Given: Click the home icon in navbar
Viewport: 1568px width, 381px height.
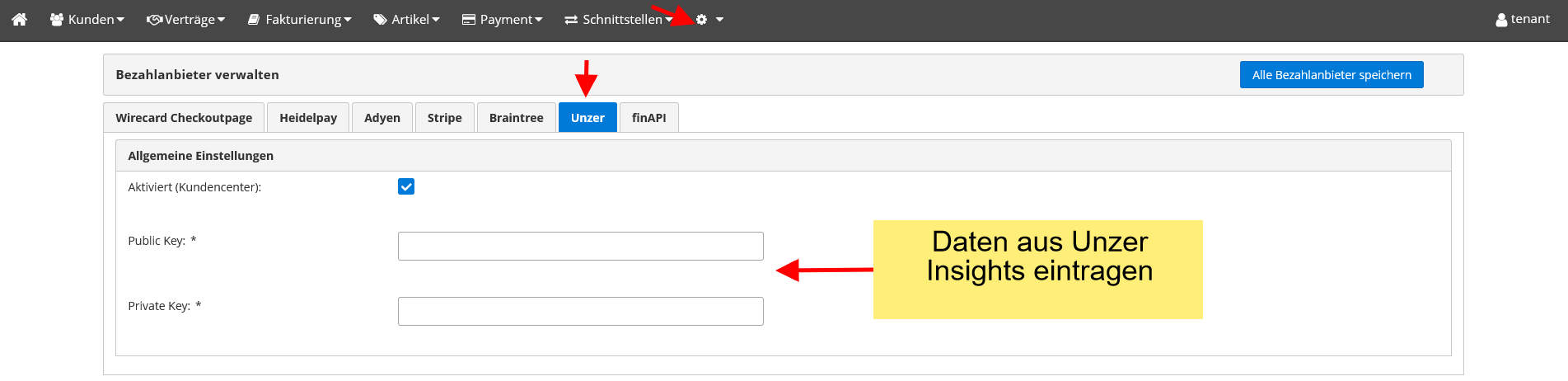Looking at the screenshot, I should point(20,19).
